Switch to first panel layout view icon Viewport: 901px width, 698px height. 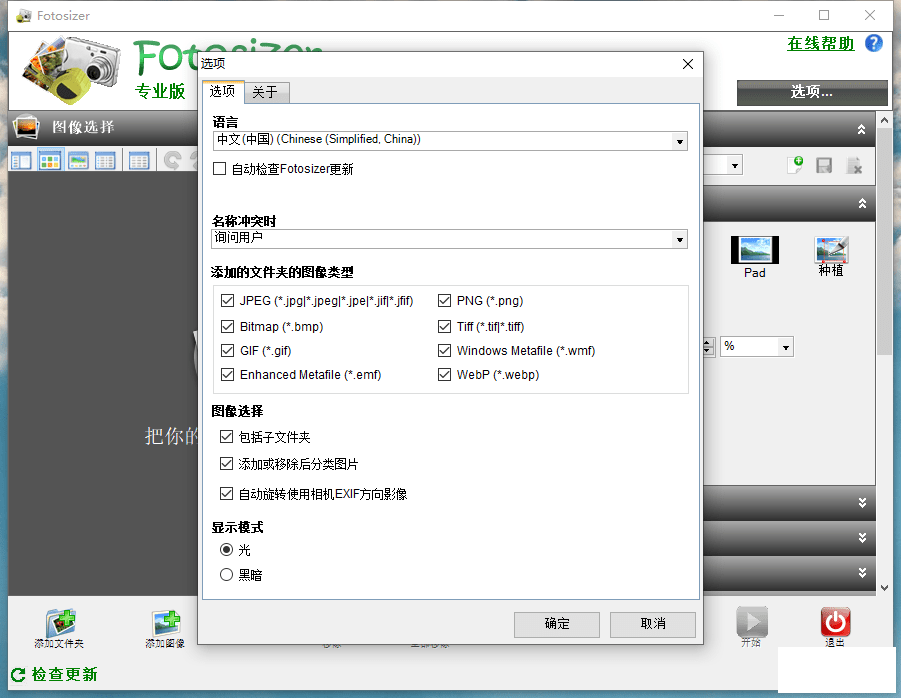pyautogui.click(x=22, y=161)
